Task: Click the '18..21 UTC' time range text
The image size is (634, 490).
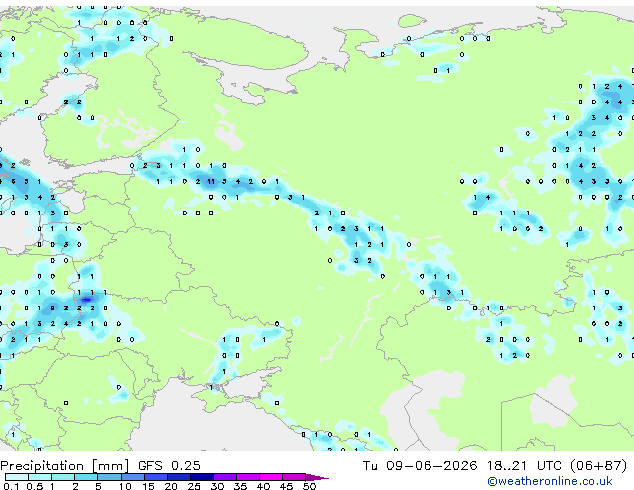Action: 524,466
